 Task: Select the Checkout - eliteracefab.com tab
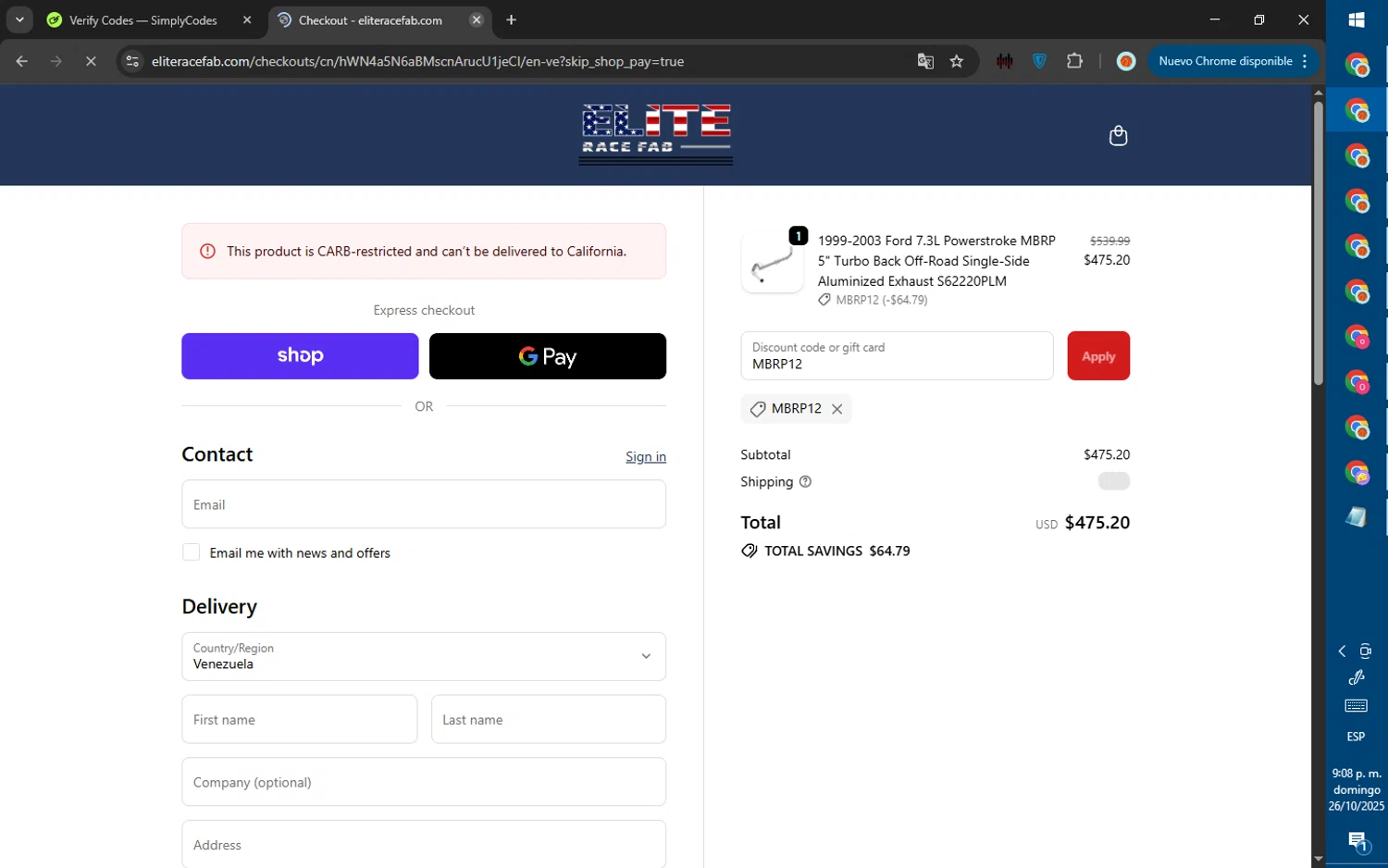[370, 19]
